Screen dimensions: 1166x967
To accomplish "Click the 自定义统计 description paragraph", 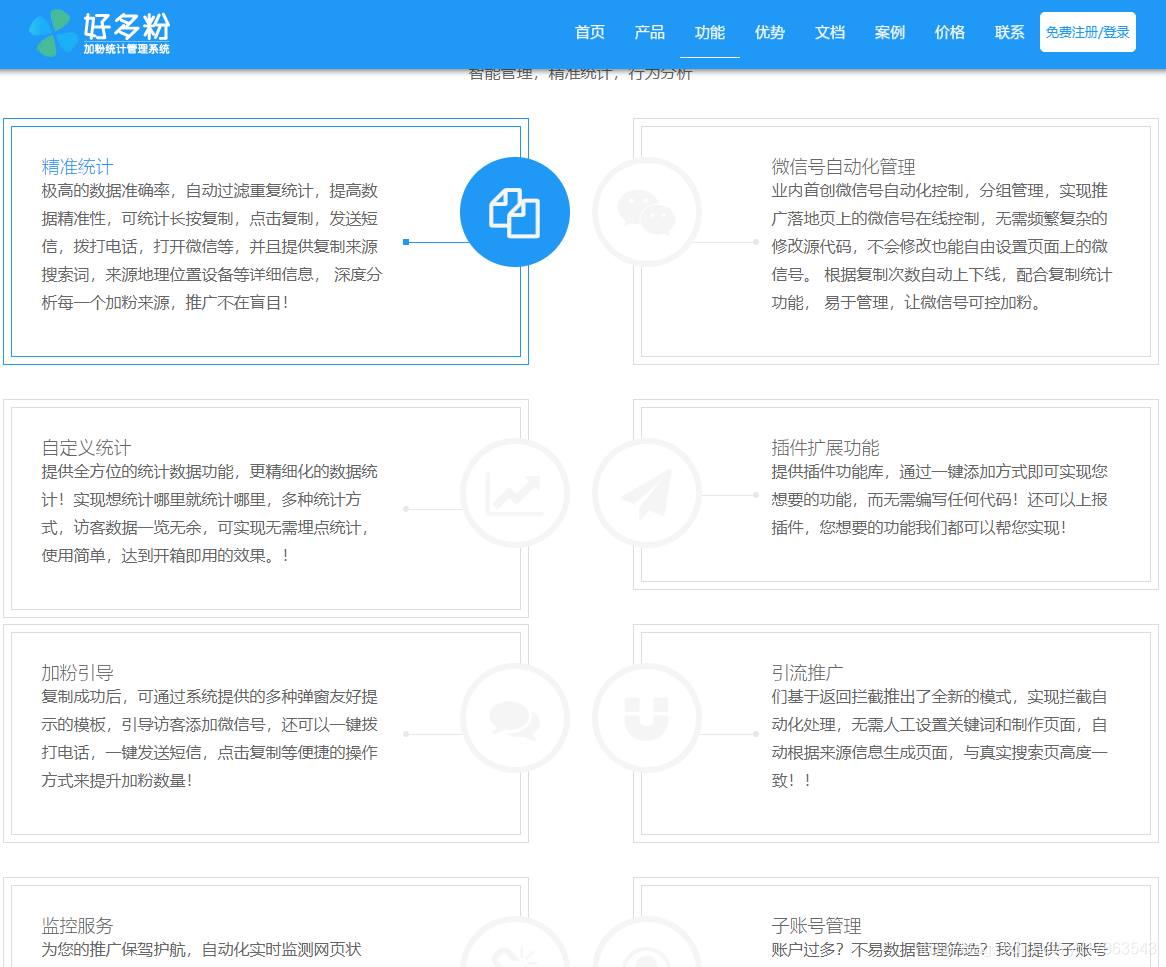I will click(x=210, y=514).
